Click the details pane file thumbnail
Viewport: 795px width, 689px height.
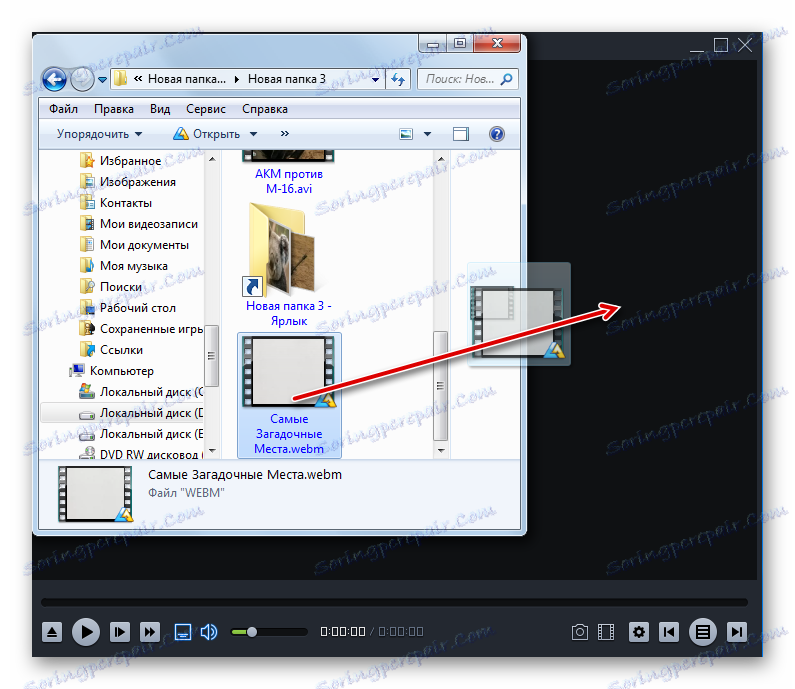point(95,494)
